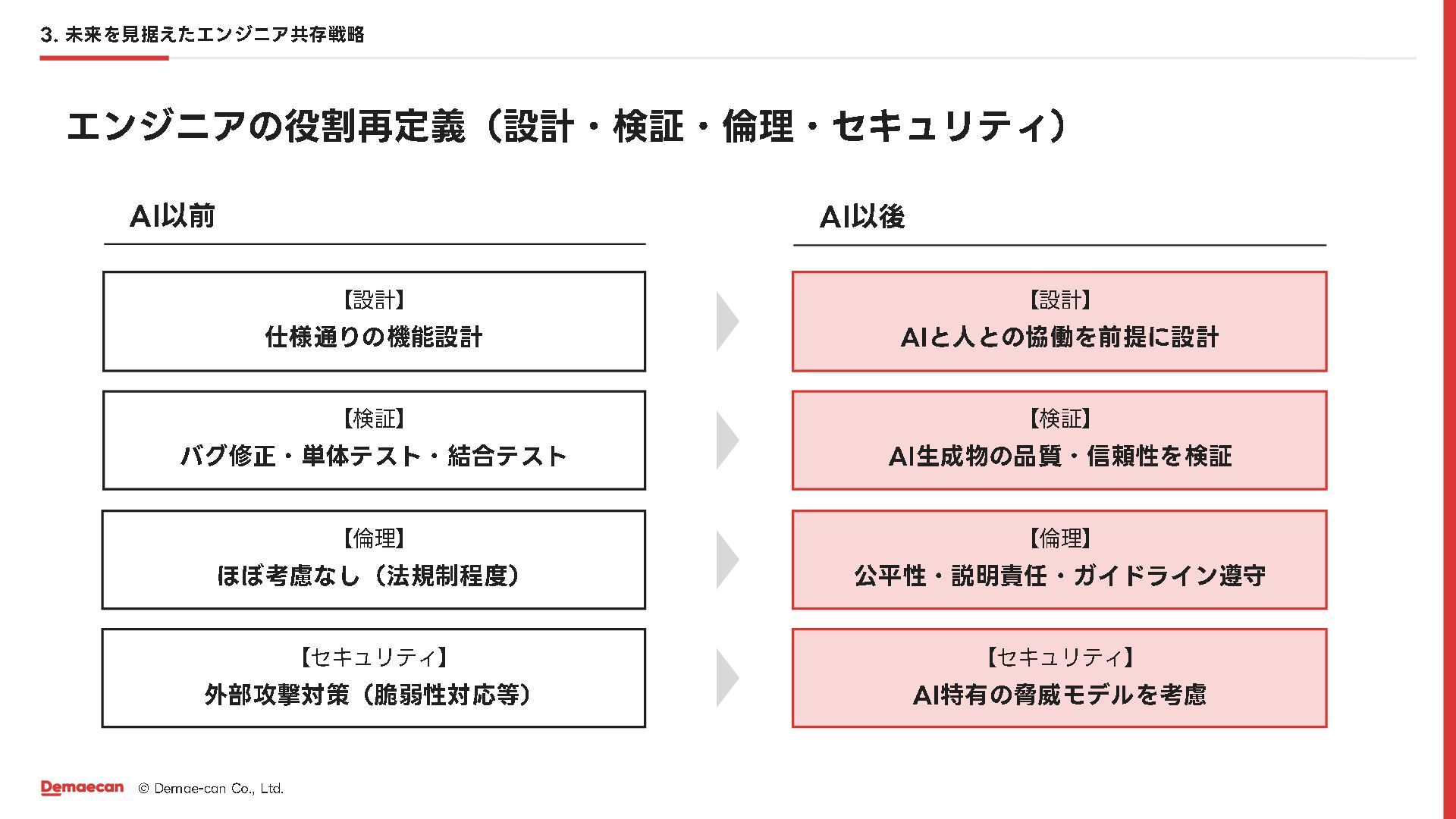Viewport: 1456px width, 819px height.
Task: Click the Demaecan logo in footer
Action: point(82,788)
